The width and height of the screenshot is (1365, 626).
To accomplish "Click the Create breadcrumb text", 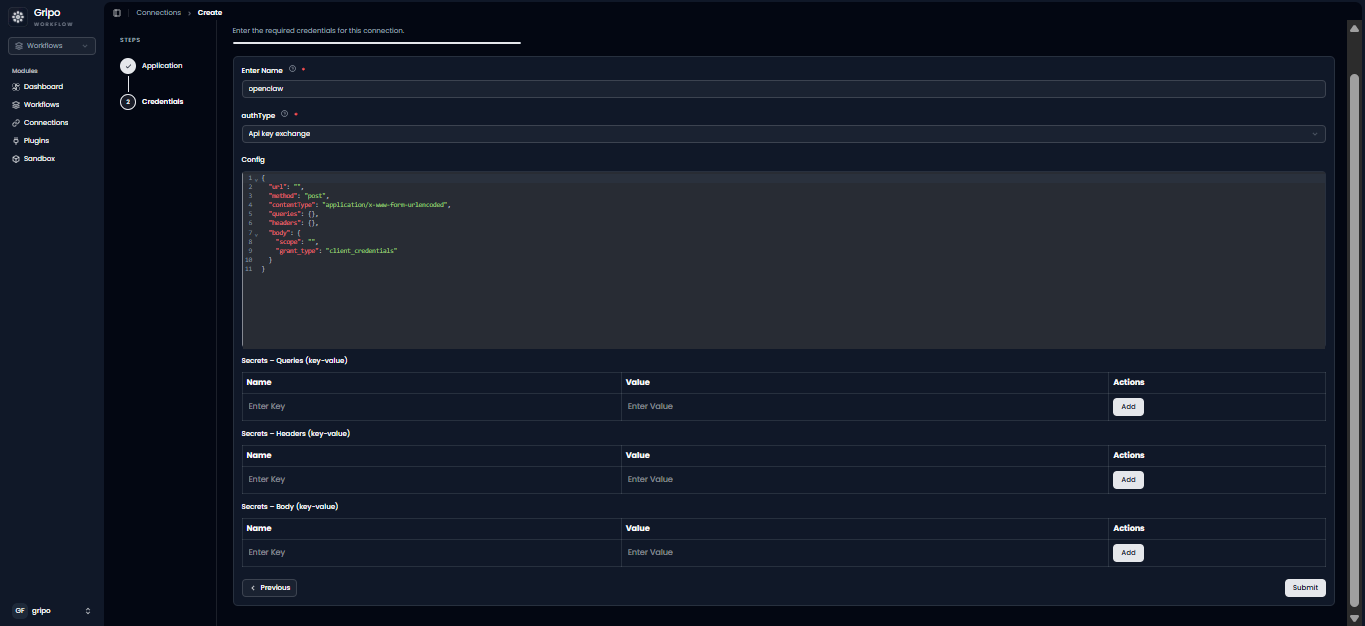I will pos(210,13).
